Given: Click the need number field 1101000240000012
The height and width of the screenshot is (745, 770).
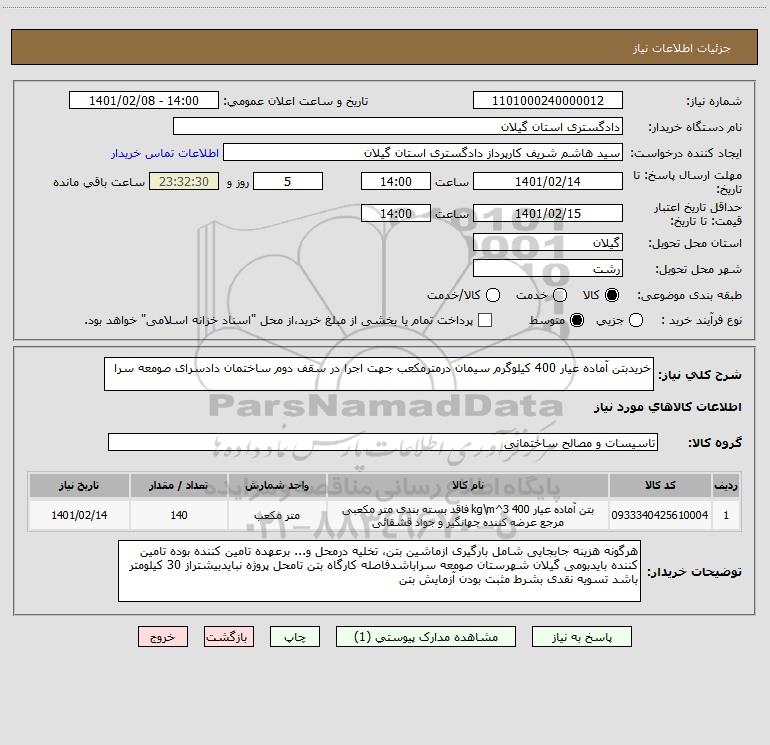Looking at the screenshot, I should [548, 101].
